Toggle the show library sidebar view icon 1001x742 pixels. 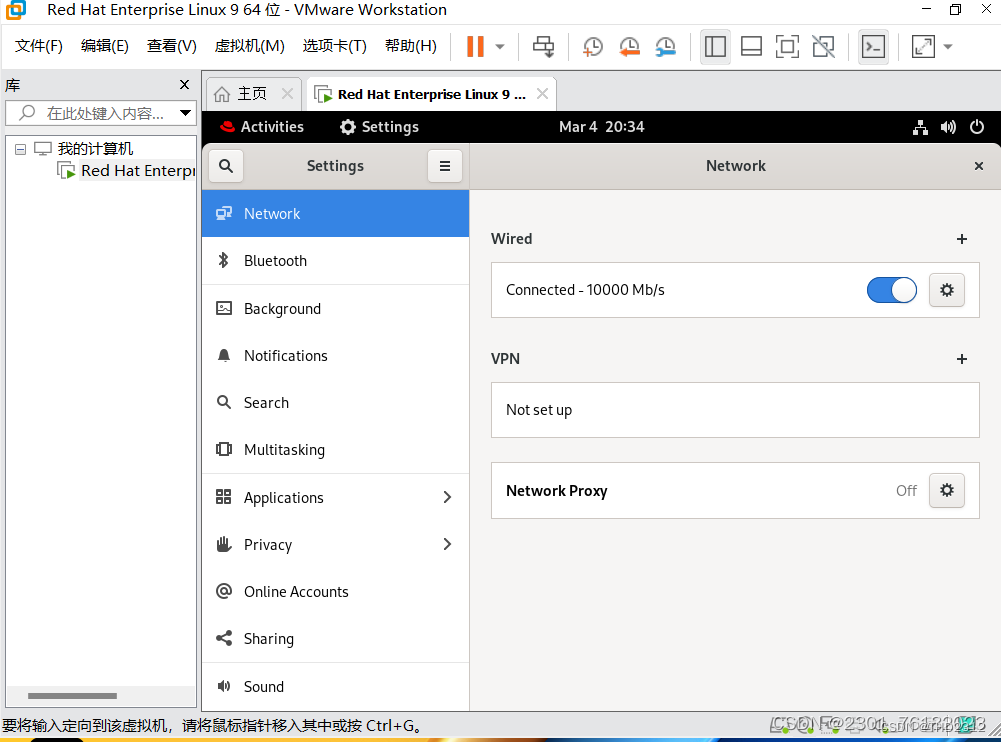(715, 47)
